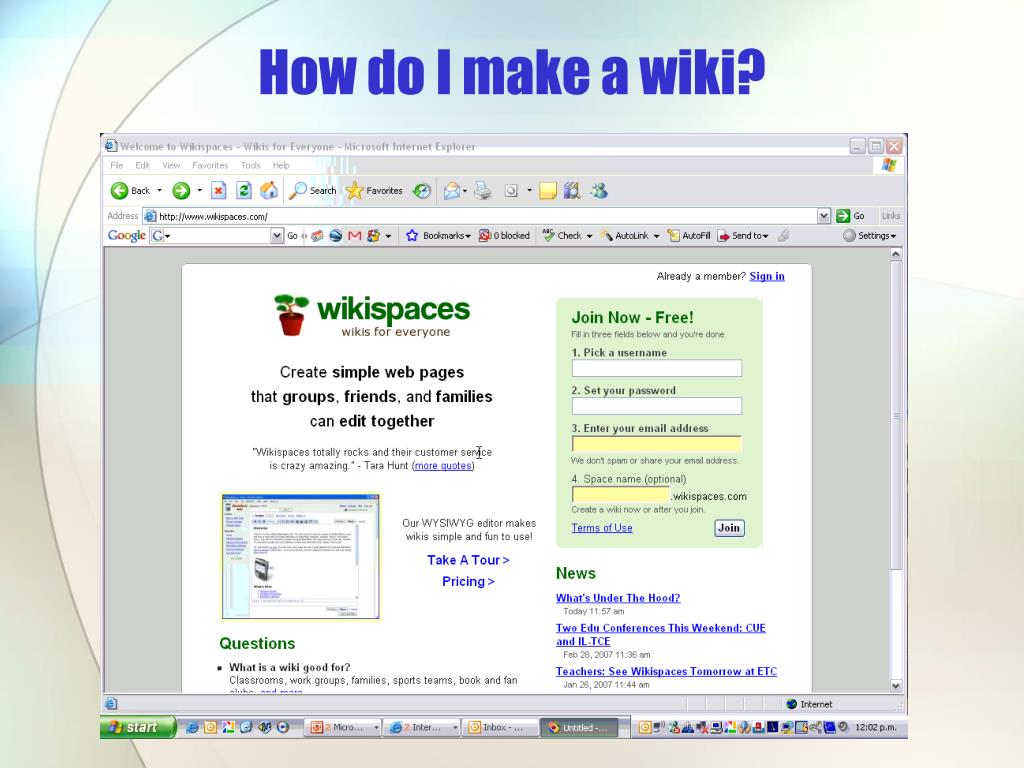Click the Join button
This screenshot has width=1024, height=768.
pos(729,528)
